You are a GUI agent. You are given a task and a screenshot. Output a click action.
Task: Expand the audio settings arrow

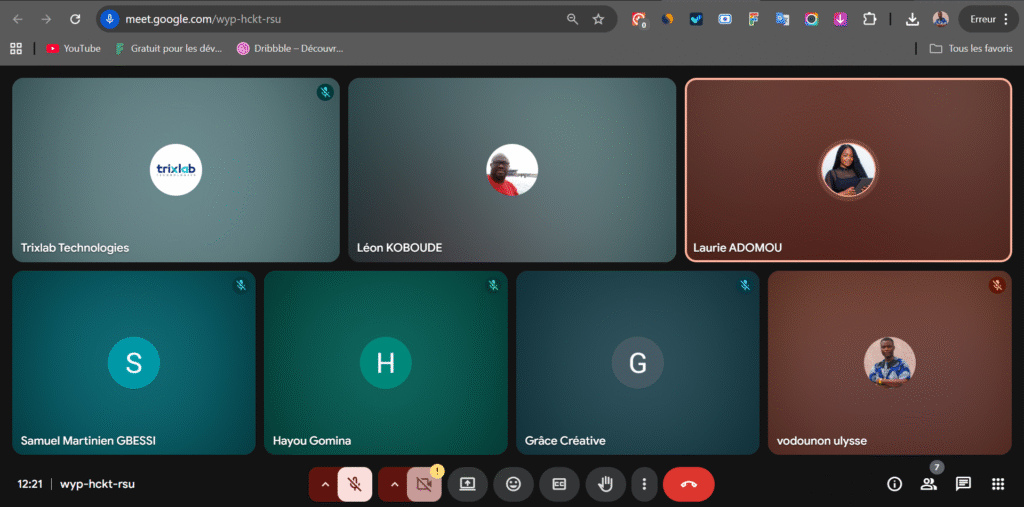point(324,484)
